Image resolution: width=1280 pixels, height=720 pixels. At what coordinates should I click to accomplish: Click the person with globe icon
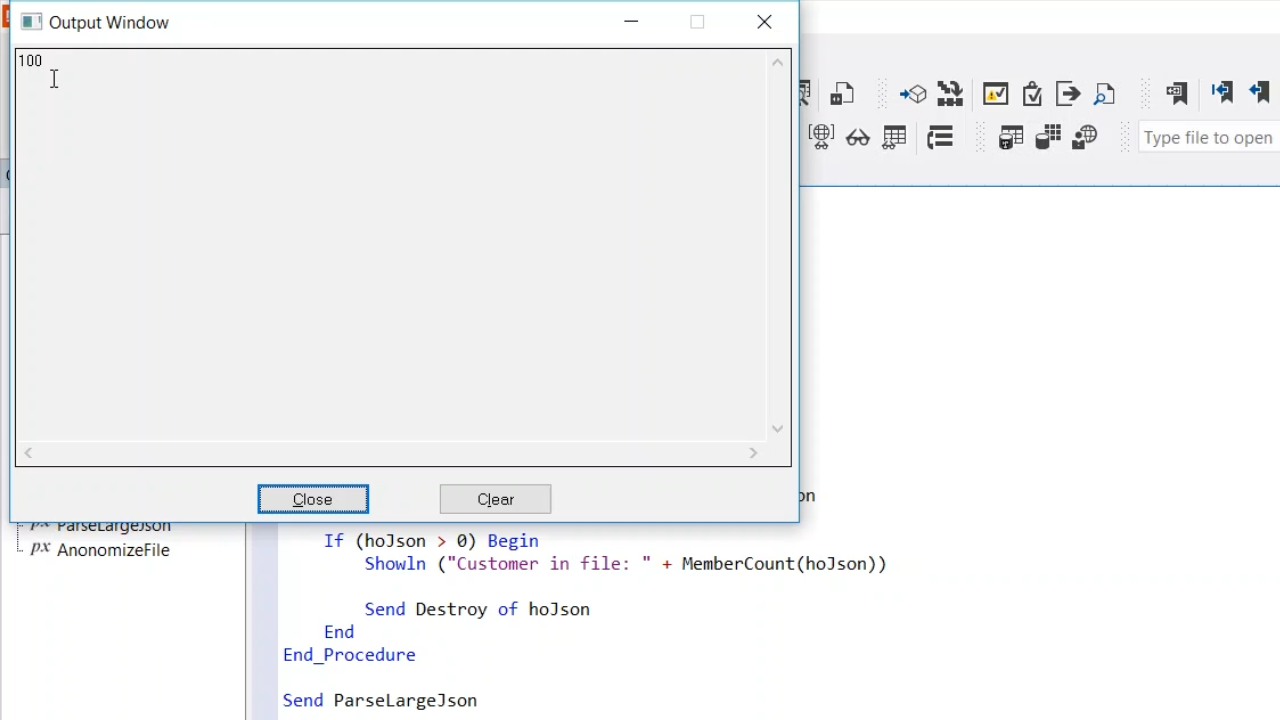(x=1084, y=138)
